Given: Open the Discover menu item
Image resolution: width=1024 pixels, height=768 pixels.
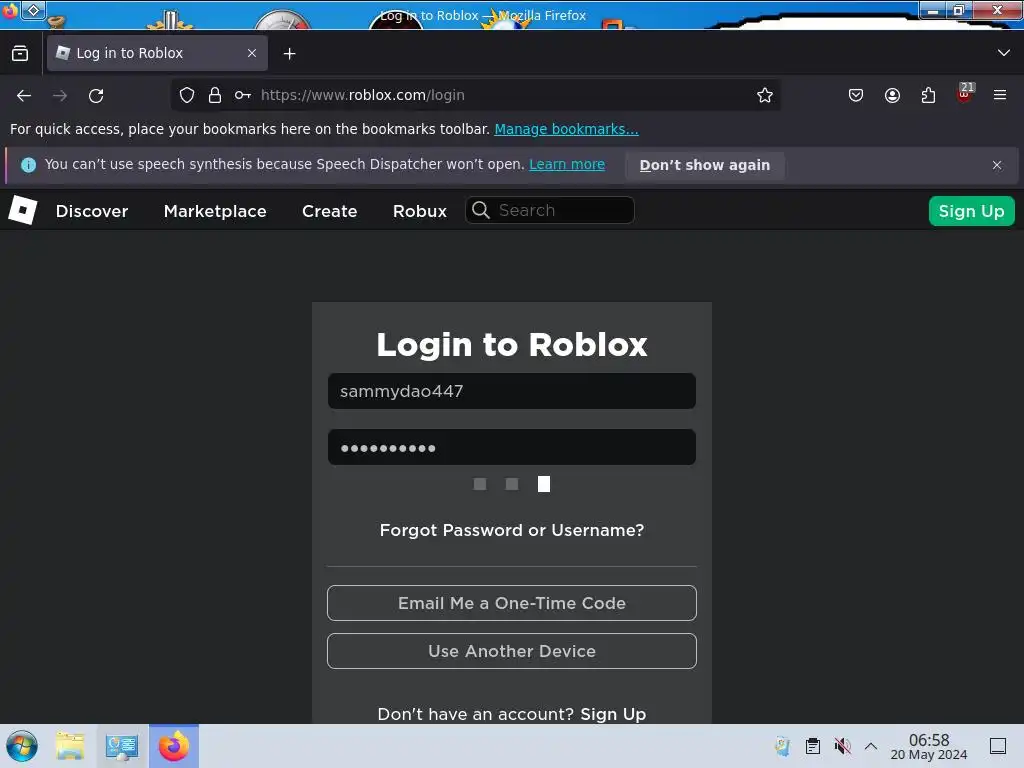Looking at the screenshot, I should click(92, 211).
